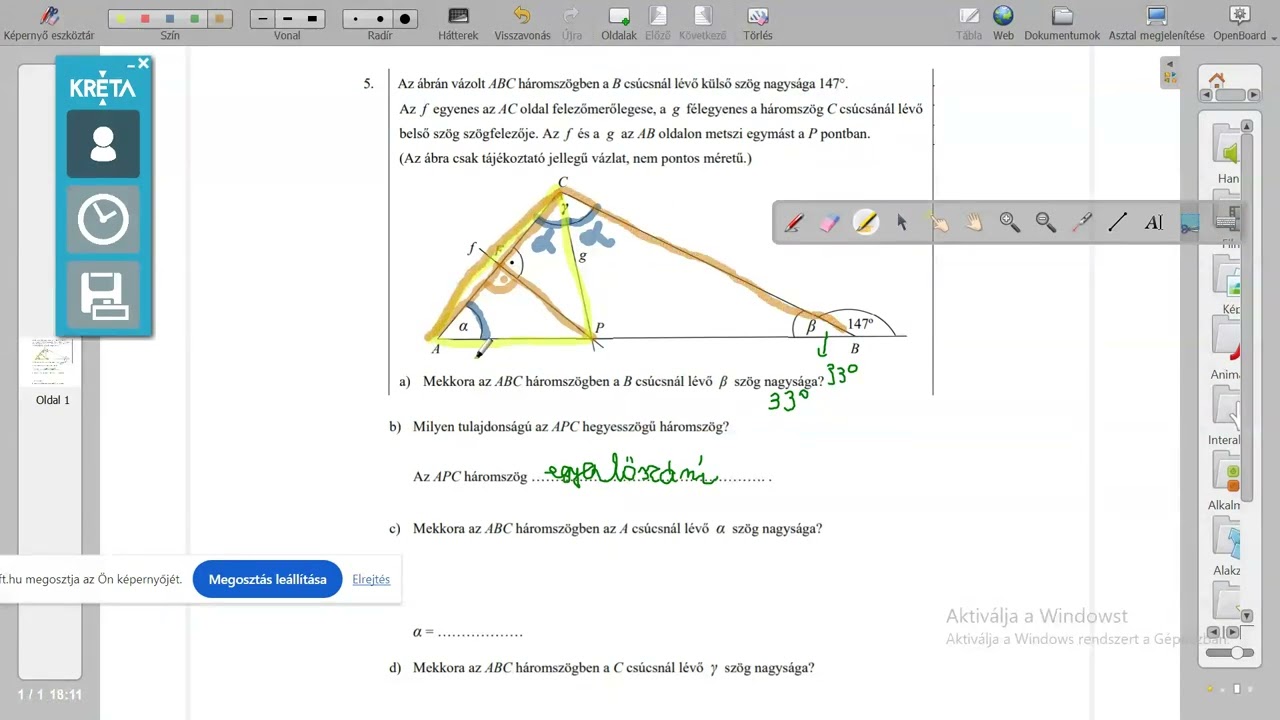Close the Kréta floating panel
The height and width of the screenshot is (720, 1280).
click(x=143, y=63)
